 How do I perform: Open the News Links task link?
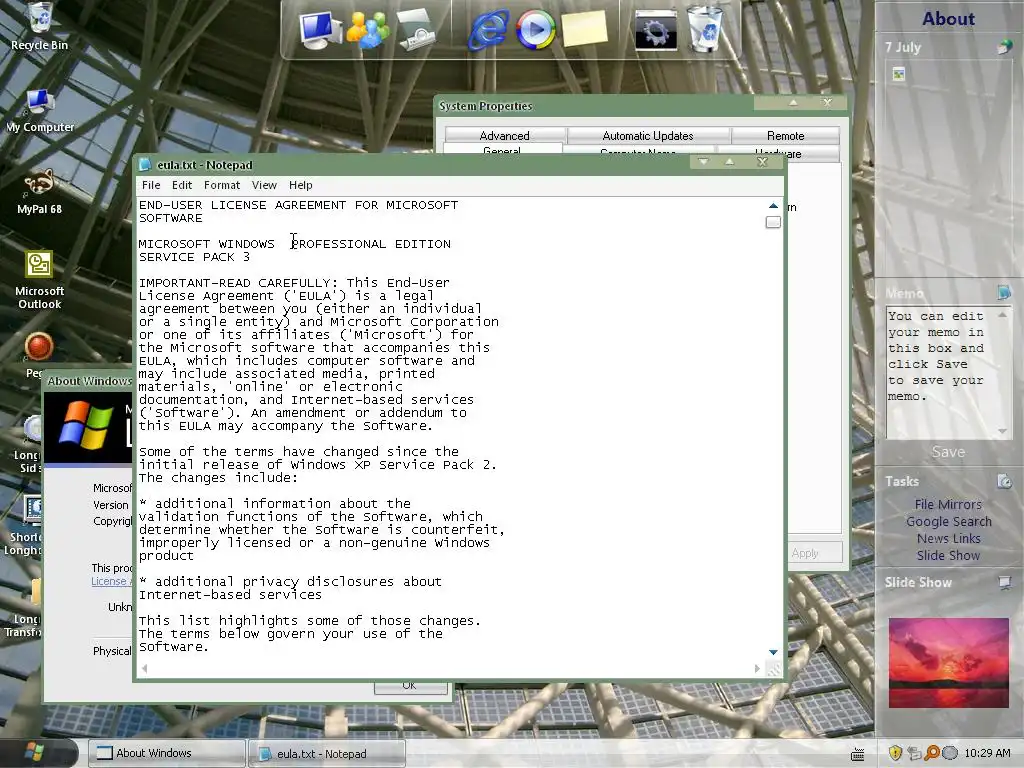point(948,538)
